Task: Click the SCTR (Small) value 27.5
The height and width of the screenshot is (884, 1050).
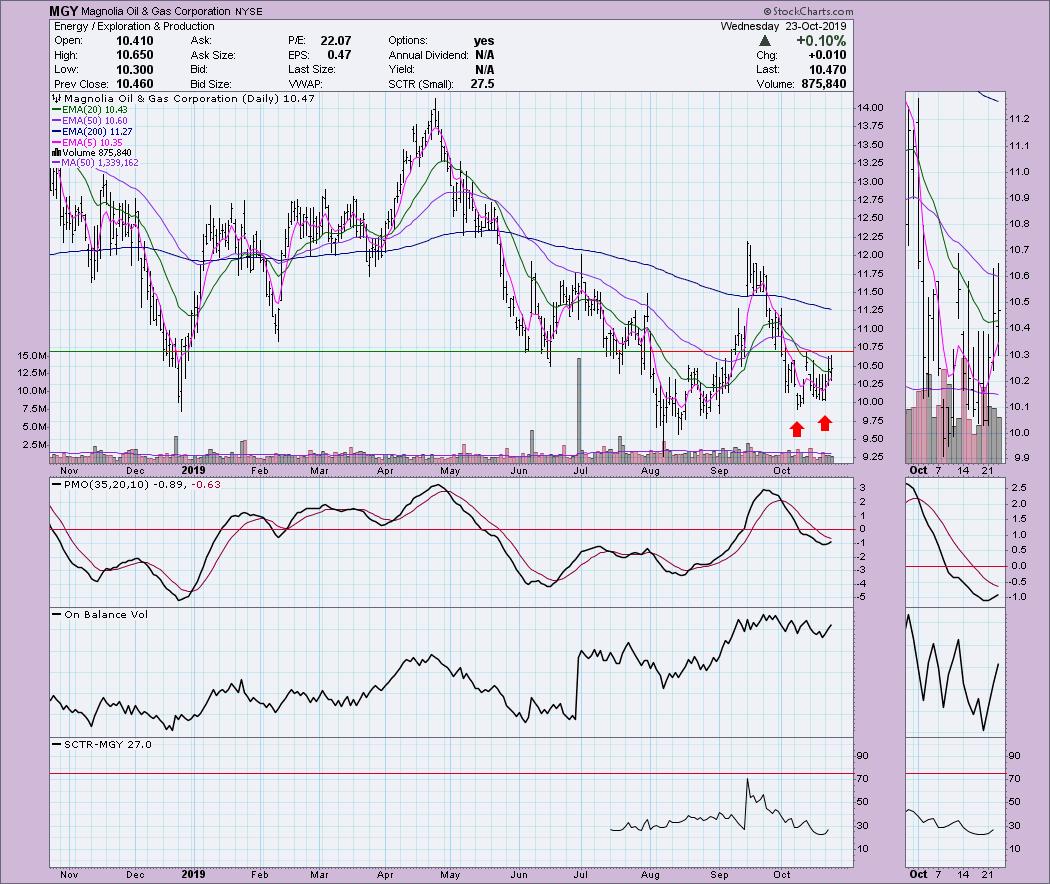Action: [482, 84]
